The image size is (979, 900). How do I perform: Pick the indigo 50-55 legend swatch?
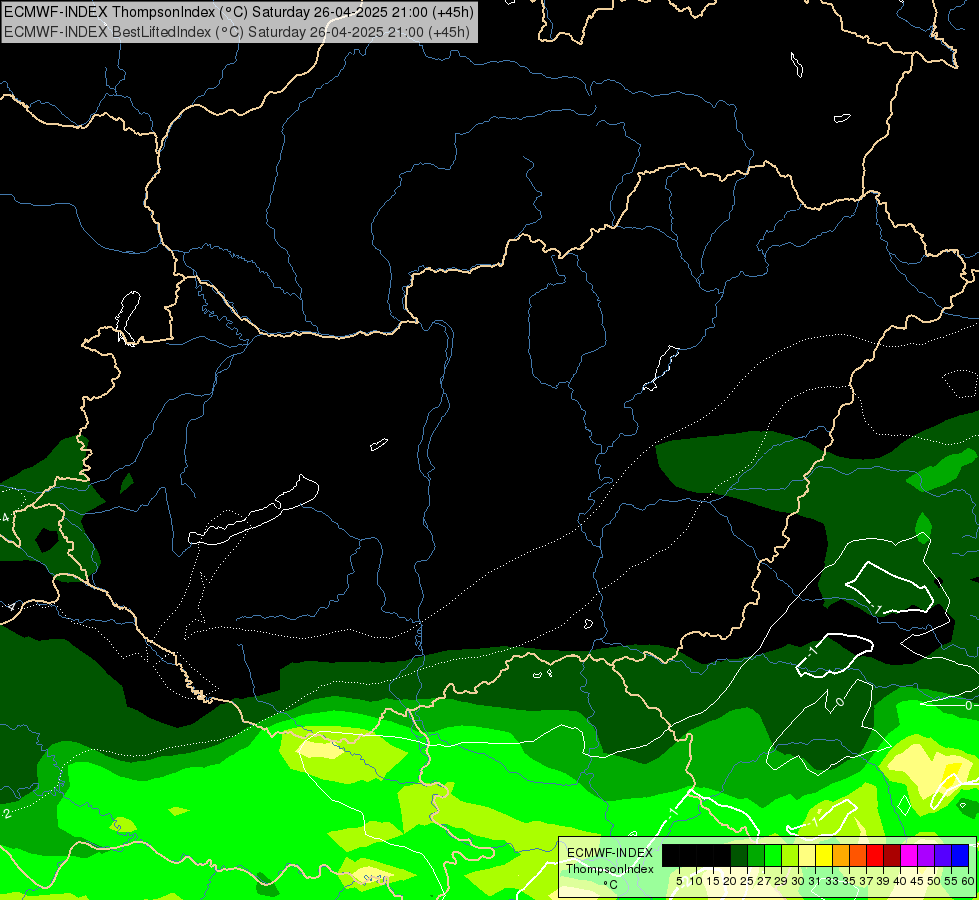coord(943,856)
